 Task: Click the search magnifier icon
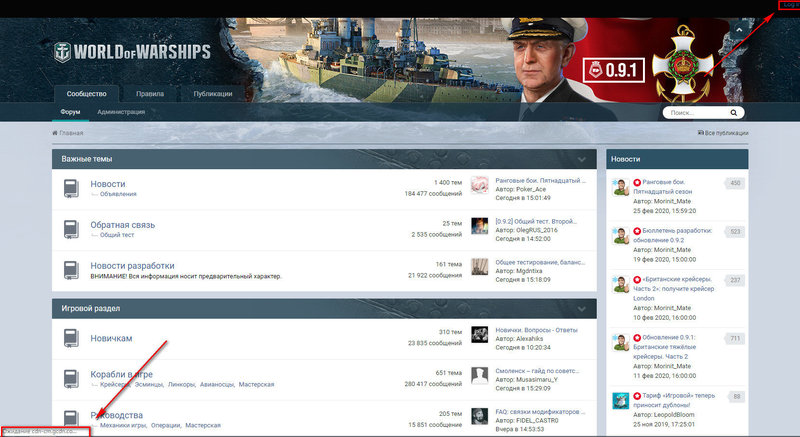tap(733, 113)
